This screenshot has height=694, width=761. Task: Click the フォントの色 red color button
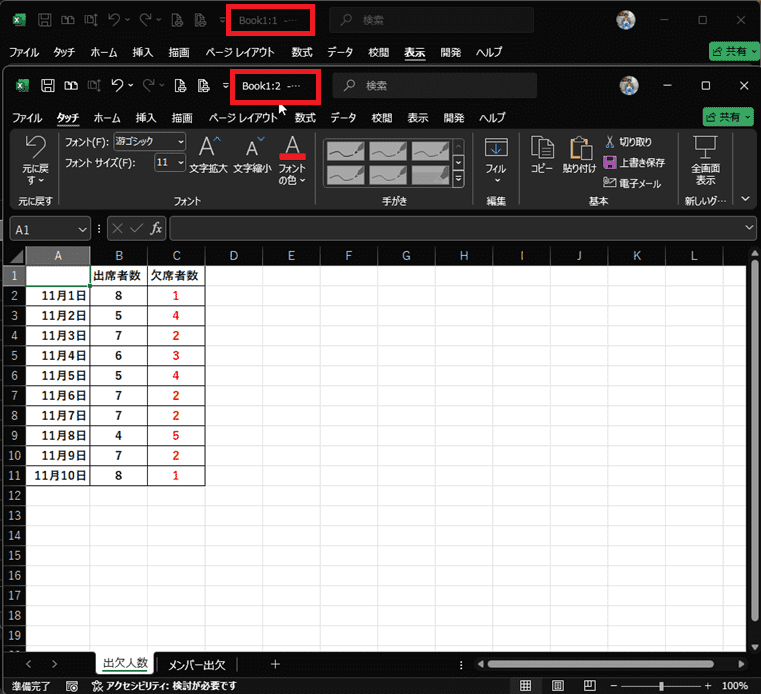point(292,150)
